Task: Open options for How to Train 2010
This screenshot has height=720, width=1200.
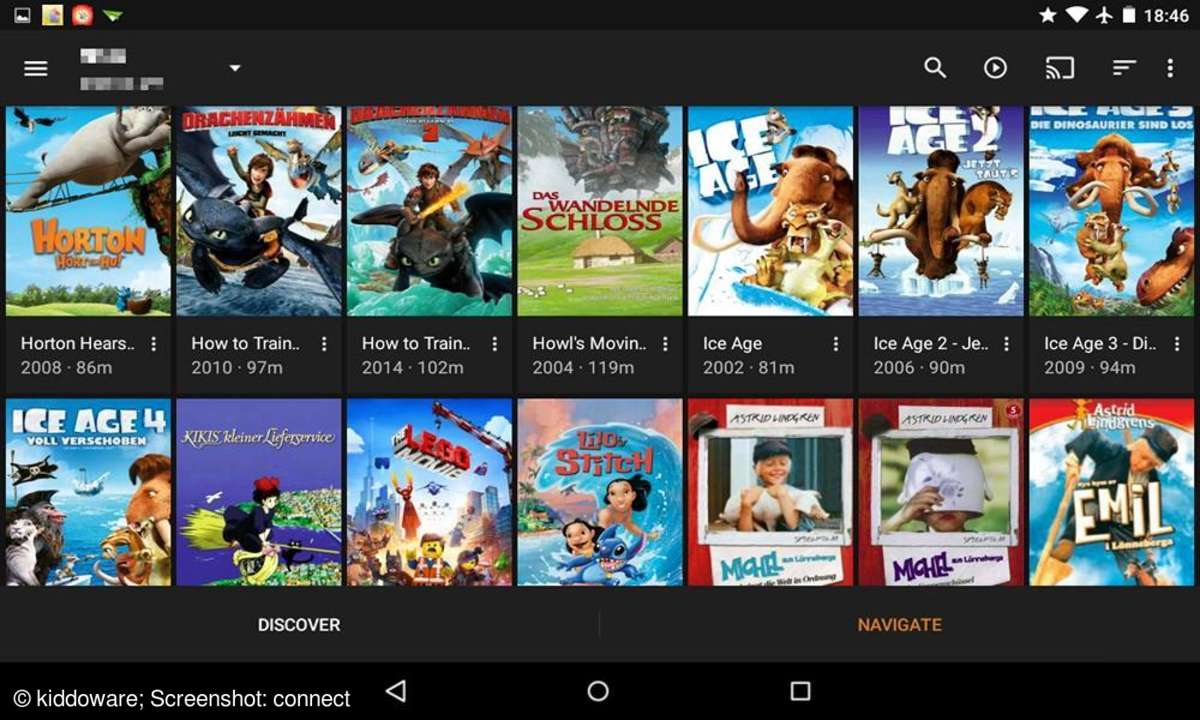Action: coord(324,344)
